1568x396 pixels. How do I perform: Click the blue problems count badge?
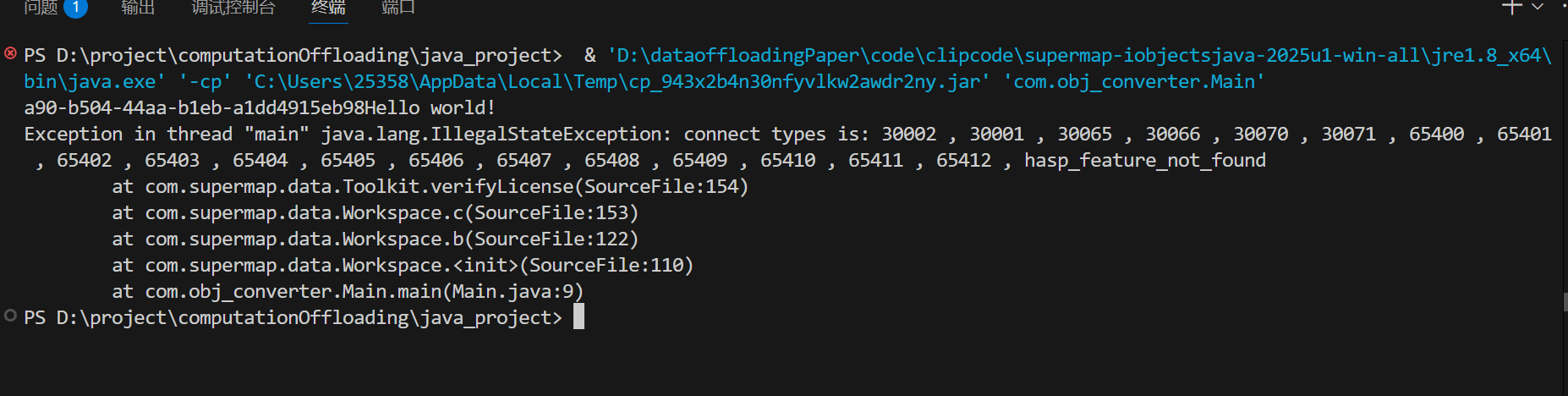(75, 7)
